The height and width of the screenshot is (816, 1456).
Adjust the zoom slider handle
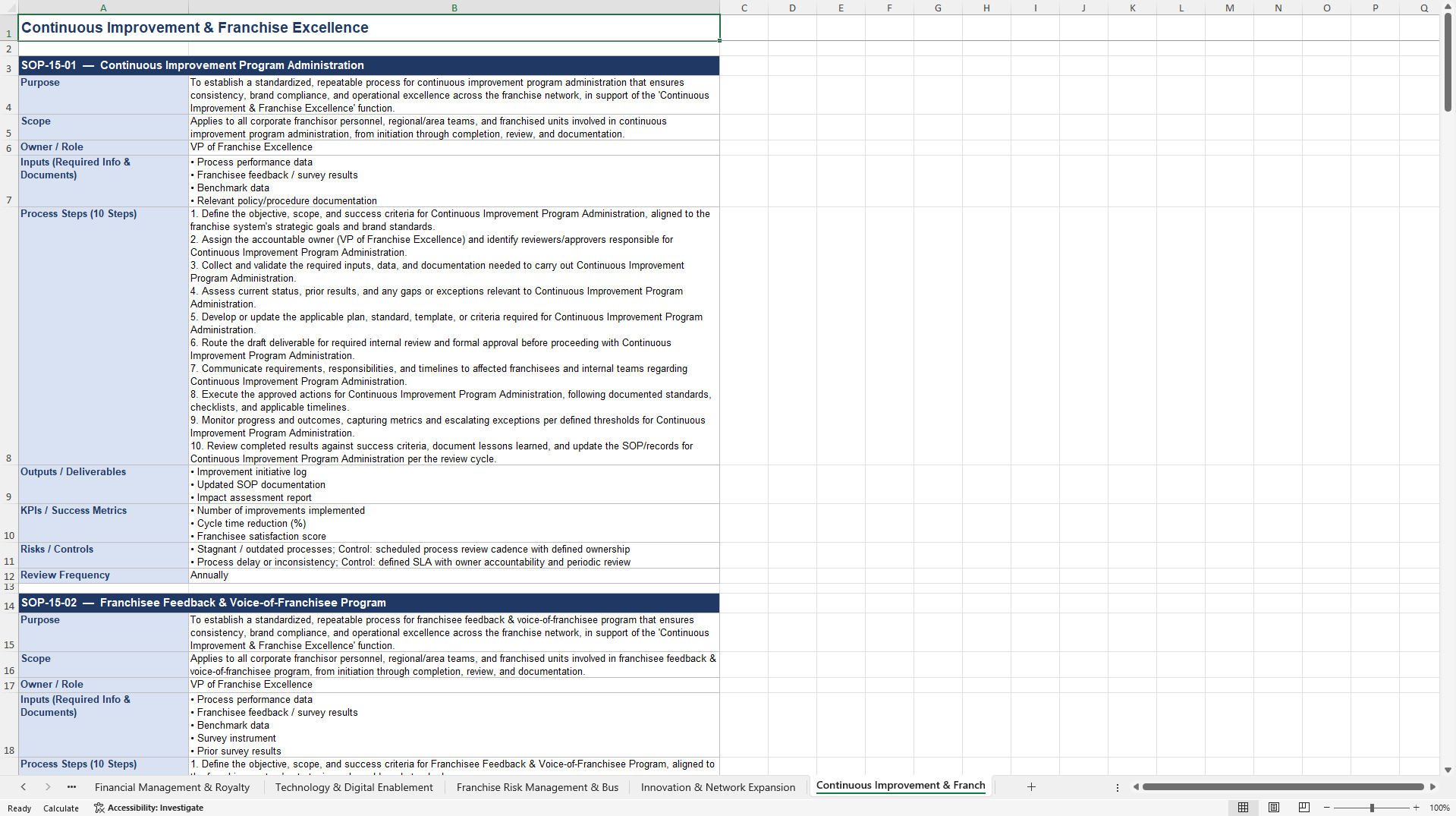click(x=1372, y=808)
